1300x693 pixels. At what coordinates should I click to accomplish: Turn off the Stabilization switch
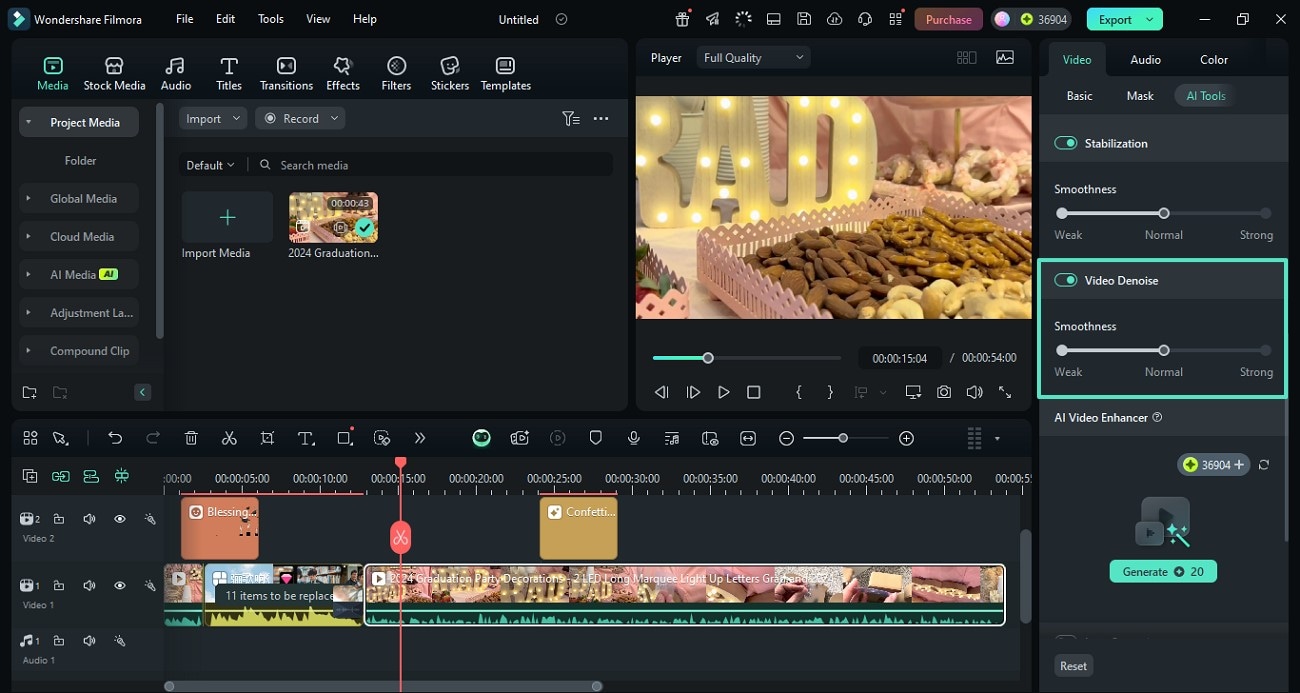1065,143
